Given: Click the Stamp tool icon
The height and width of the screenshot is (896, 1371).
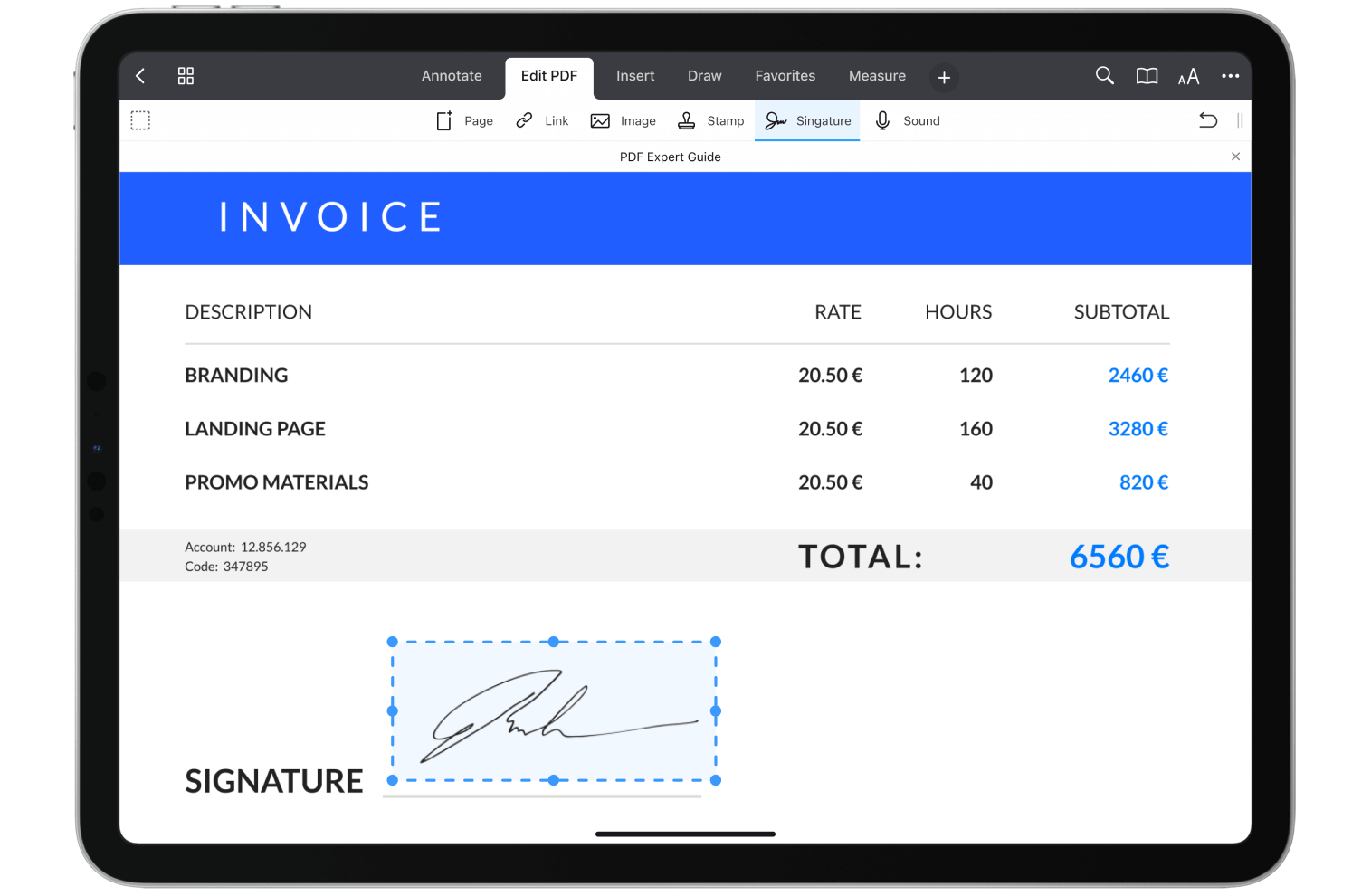Looking at the screenshot, I should 687,120.
